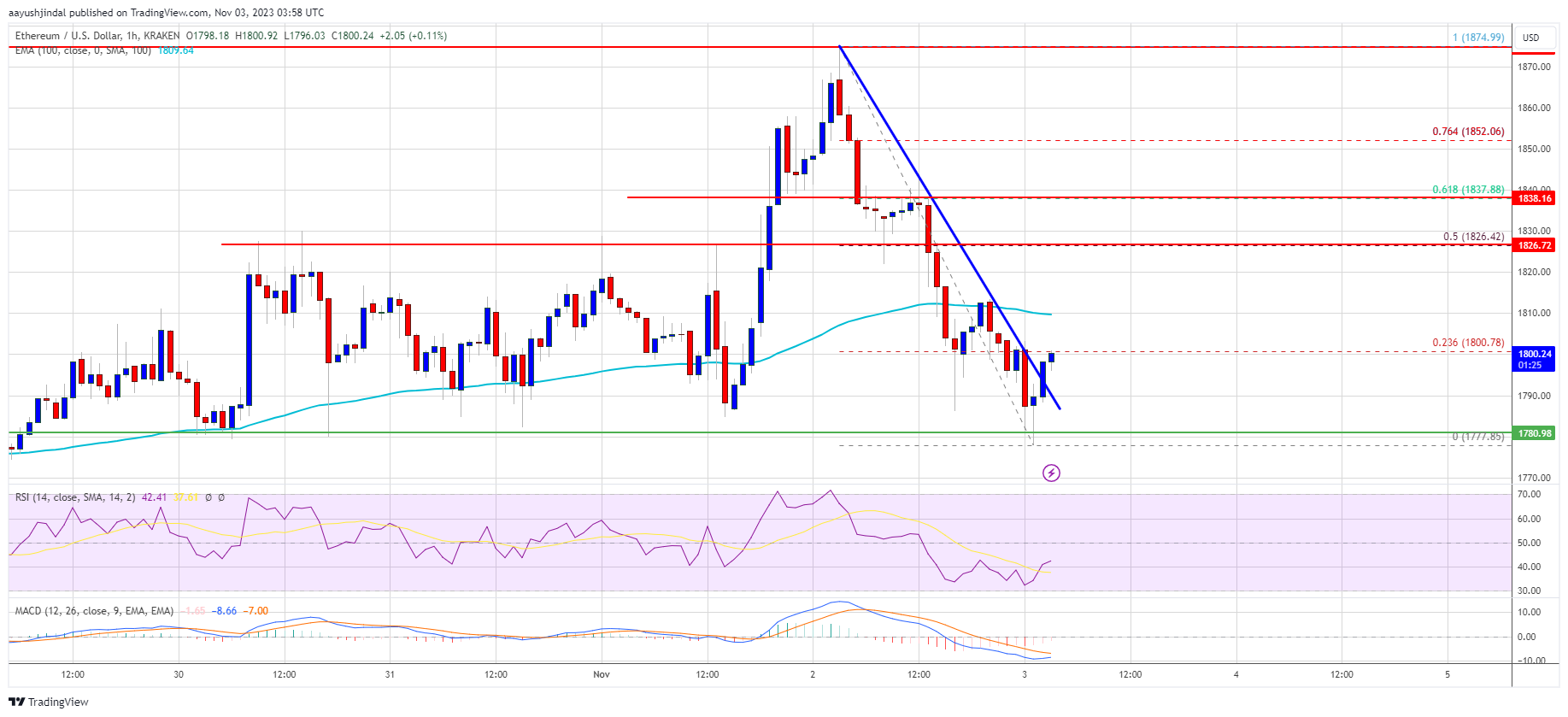Viewport: 1568px width, 717px height.
Task: Click the EMA value 1809.64 text
Action: [175, 51]
